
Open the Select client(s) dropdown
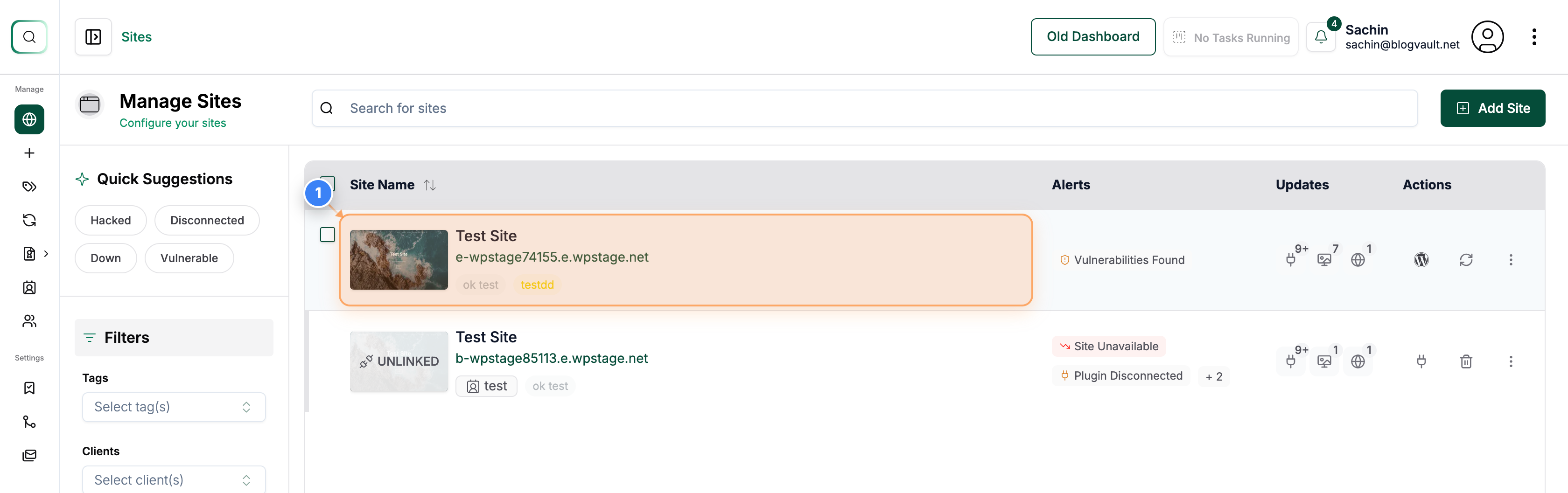174,479
